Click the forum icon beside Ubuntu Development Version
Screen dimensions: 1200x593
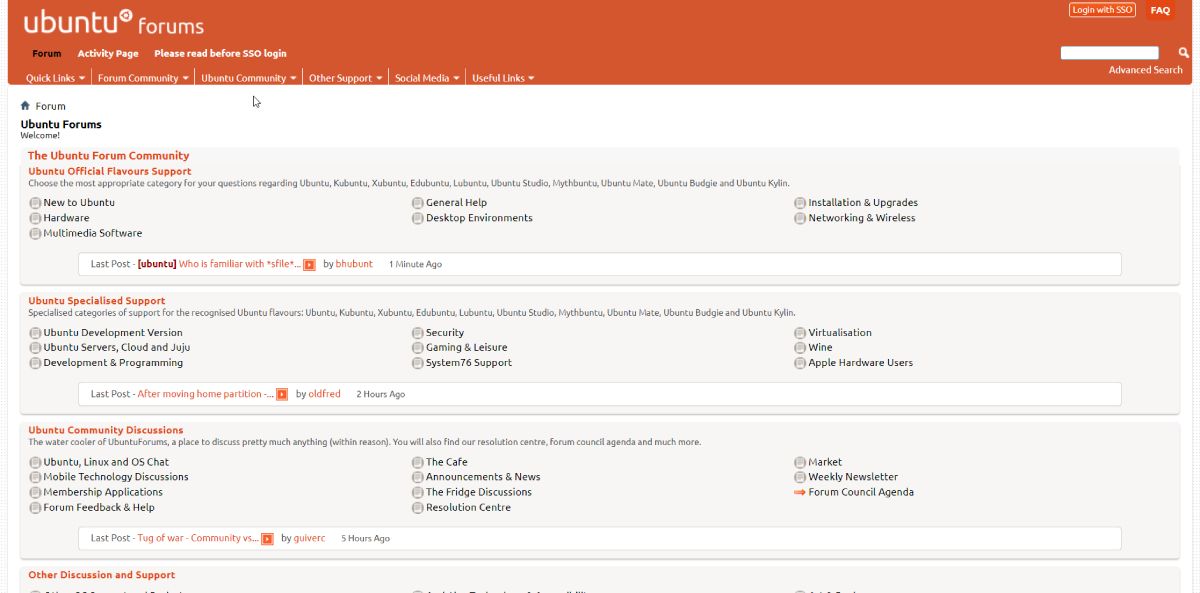(x=35, y=333)
